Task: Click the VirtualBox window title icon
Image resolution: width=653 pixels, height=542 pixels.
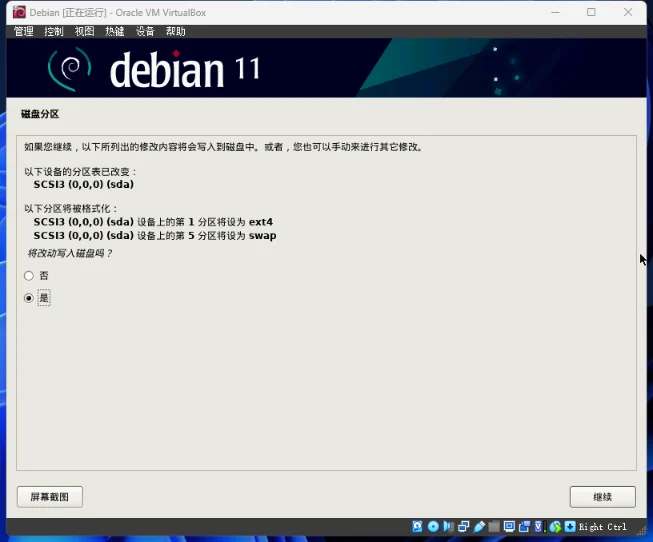Action: [19, 12]
